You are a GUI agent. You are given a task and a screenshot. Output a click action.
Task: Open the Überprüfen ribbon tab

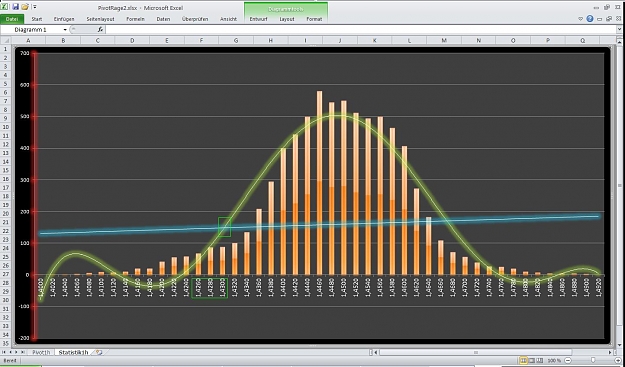(195, 19)
